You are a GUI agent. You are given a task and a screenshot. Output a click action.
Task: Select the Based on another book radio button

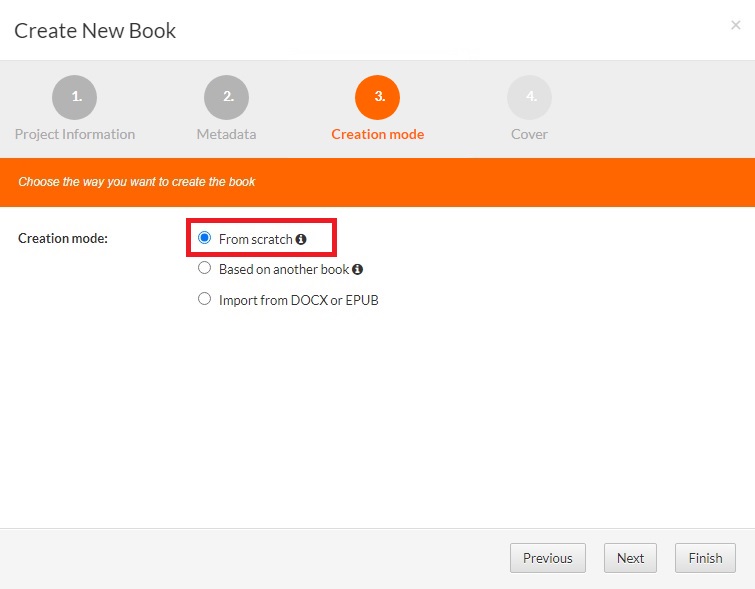205,268
